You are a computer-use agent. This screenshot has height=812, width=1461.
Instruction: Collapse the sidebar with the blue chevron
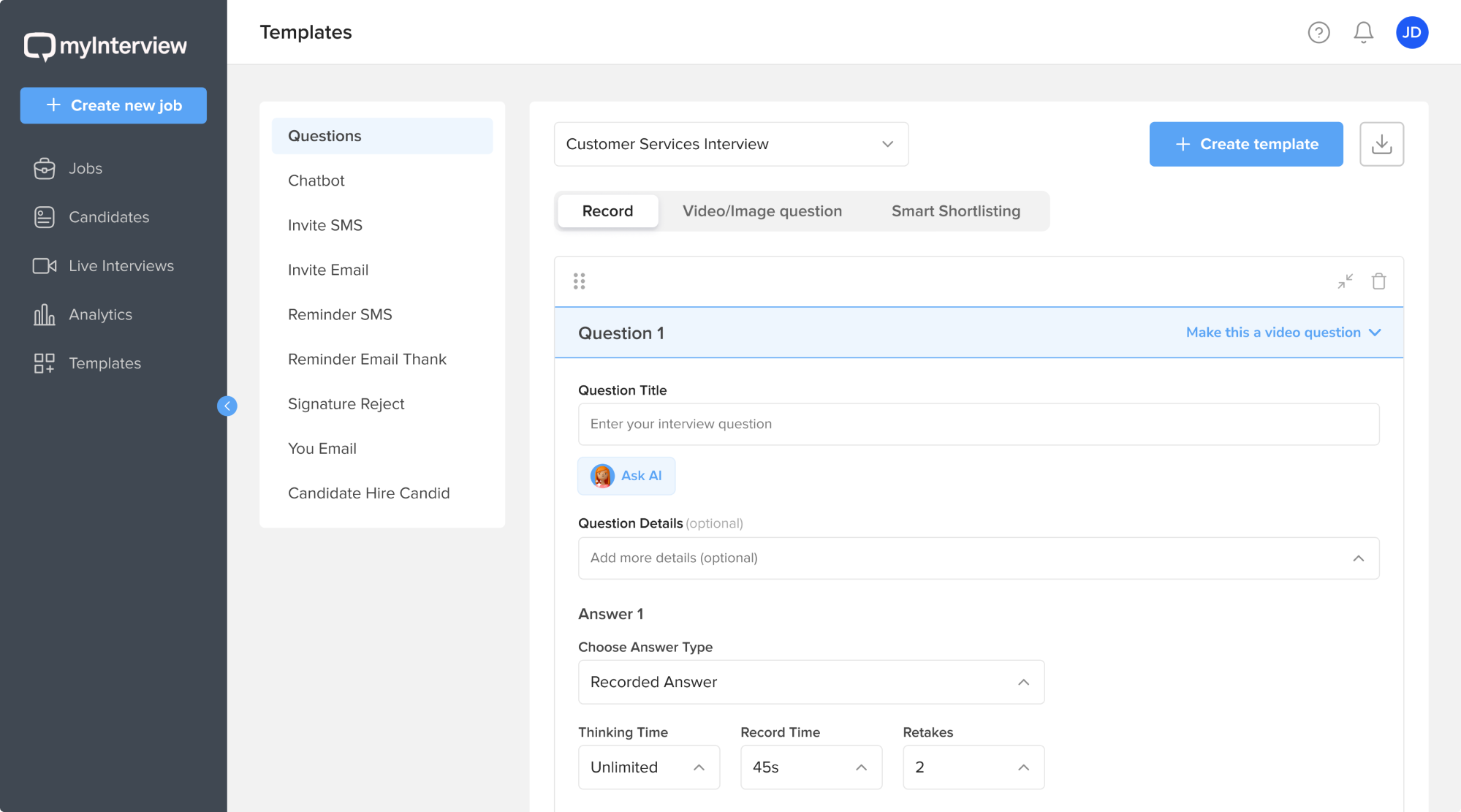click(x=227, y=406)
